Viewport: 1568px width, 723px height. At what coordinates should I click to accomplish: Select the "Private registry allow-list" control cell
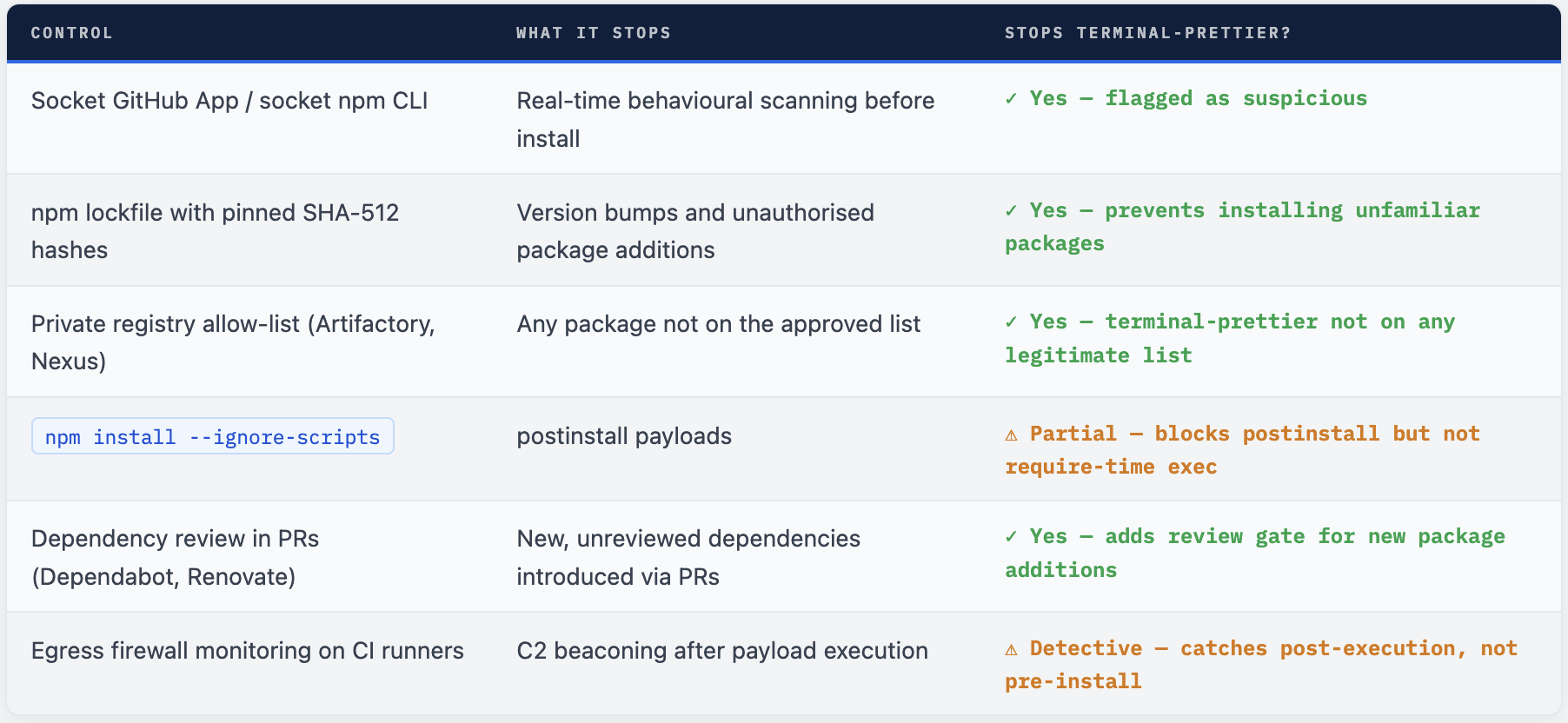pyautogui.click(x=233, y=342)
